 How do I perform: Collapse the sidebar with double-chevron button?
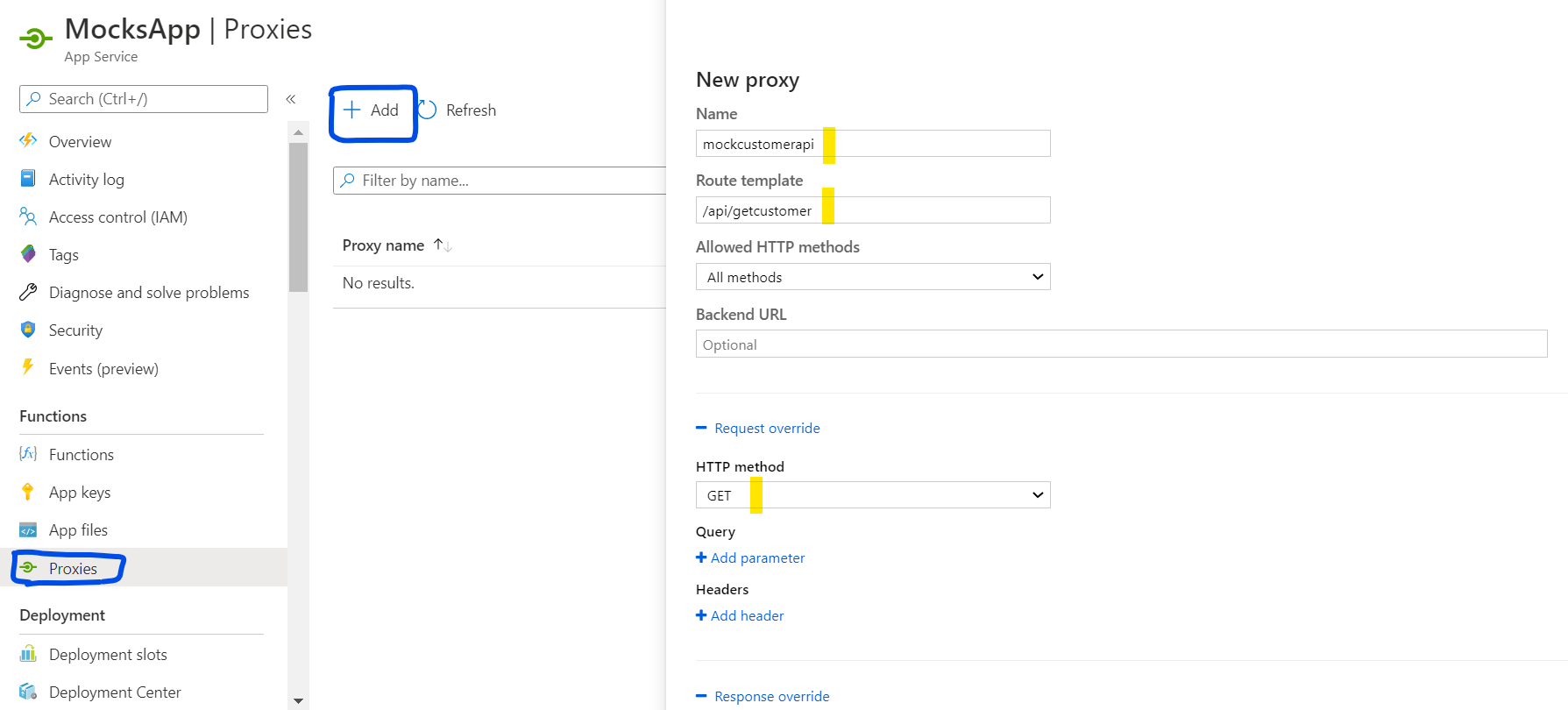291,99
